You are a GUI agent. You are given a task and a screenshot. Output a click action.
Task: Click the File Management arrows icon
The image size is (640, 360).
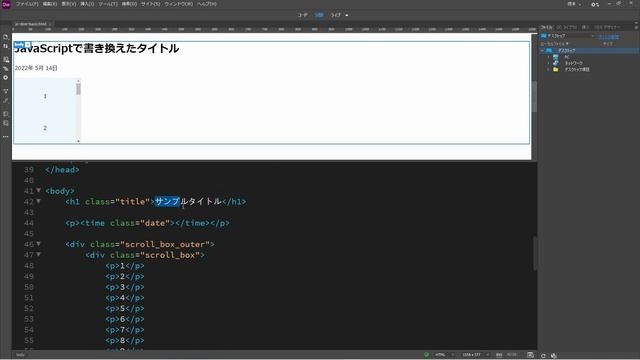[6, 46]
